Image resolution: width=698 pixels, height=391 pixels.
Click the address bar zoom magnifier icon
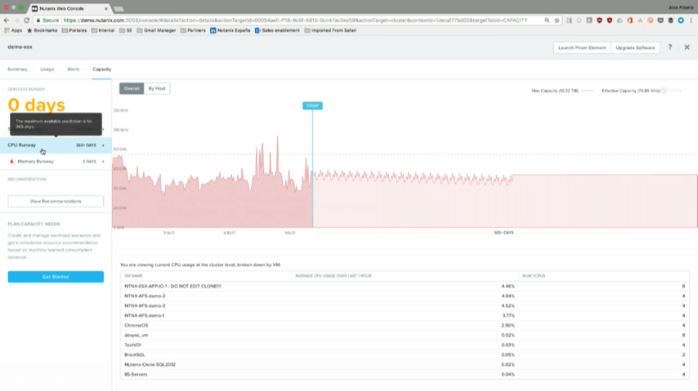547,20
